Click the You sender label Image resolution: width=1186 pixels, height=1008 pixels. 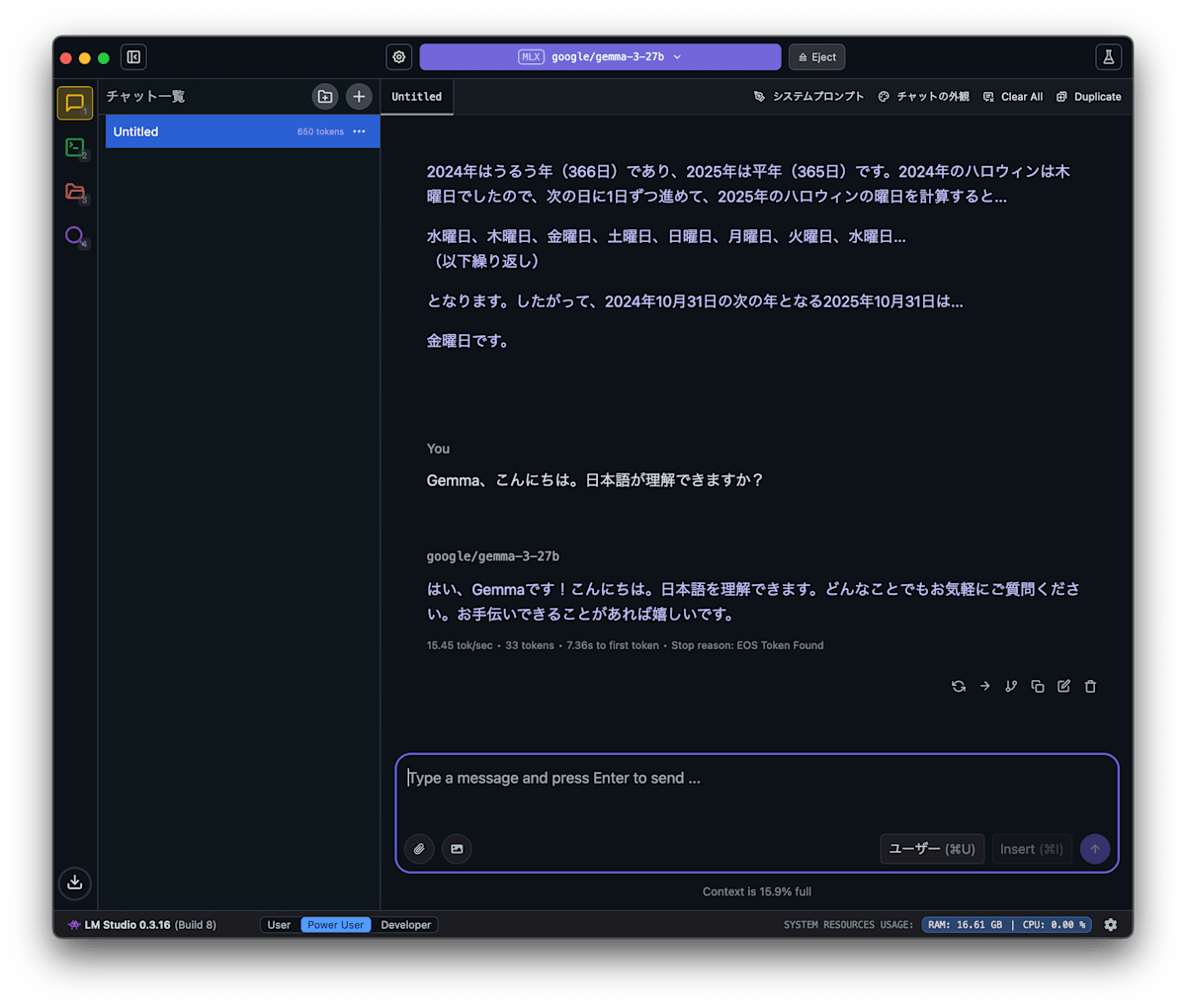pos(438,449)
